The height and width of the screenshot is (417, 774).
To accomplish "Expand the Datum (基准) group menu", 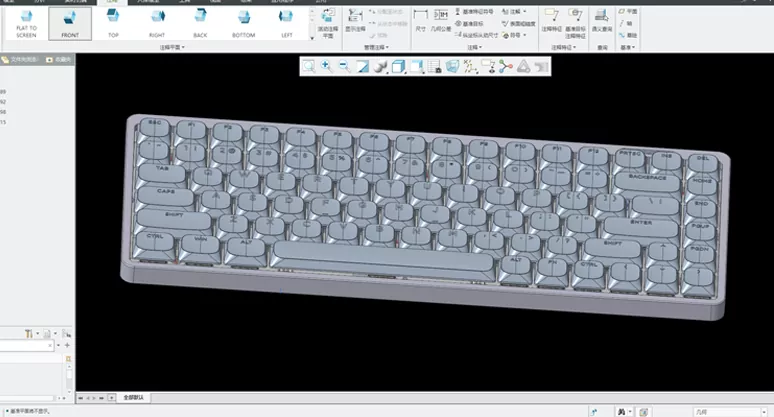I will (627, 47).
